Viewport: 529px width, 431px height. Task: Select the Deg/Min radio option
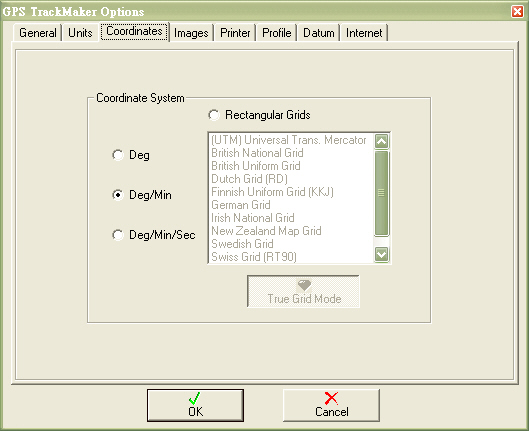pyautogui.click(x=118, y=195)
